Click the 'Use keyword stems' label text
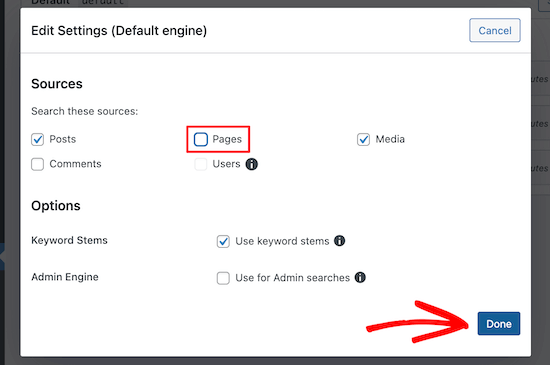Viewport: 550px width, 365px height. pos(282,241)
